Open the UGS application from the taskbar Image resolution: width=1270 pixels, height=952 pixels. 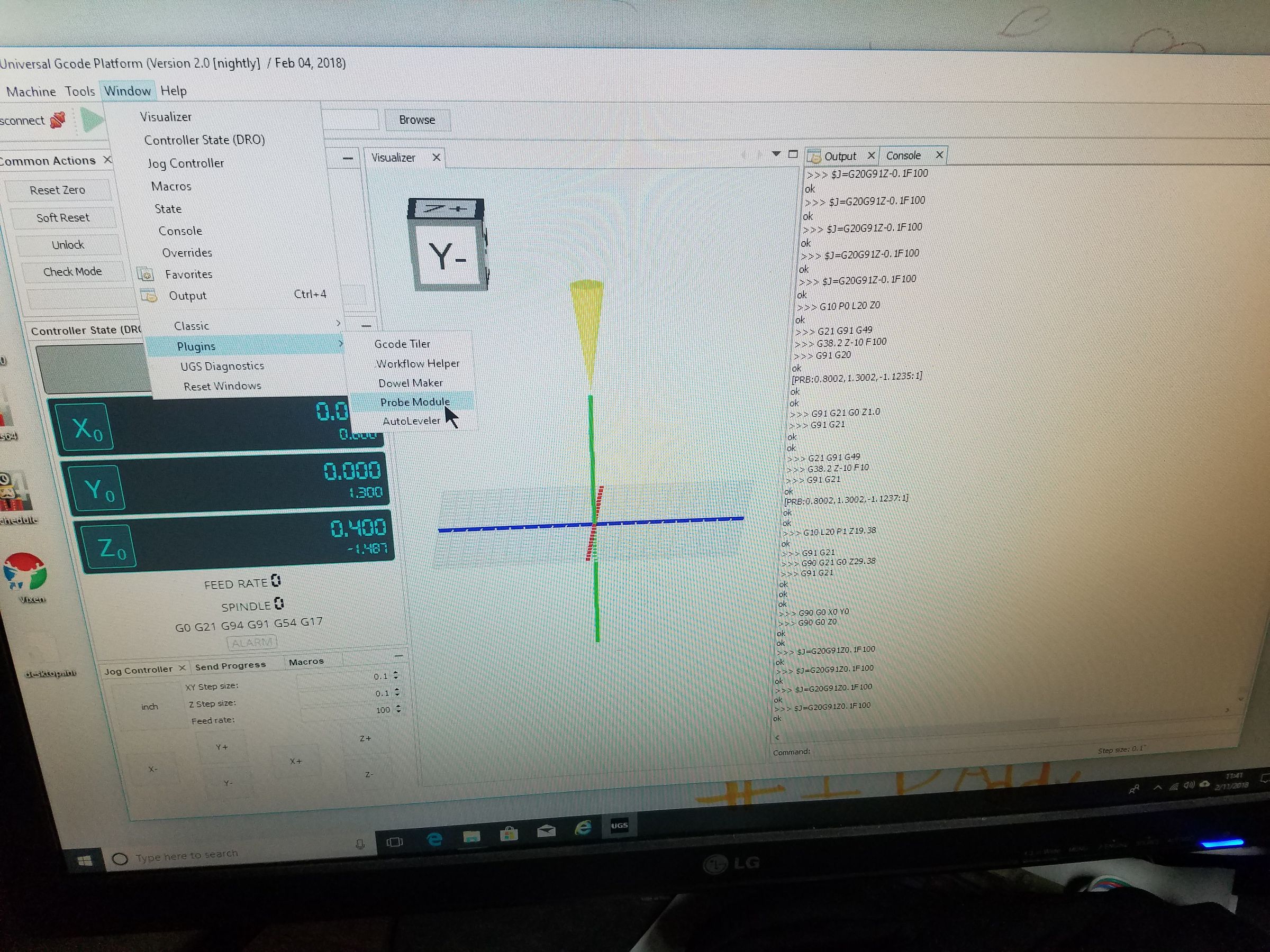620,826
